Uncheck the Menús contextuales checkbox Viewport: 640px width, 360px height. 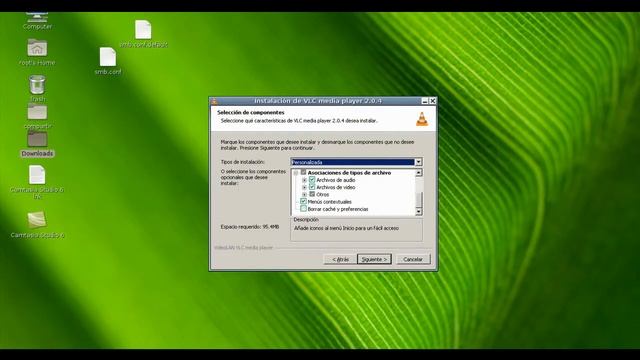click(x=303, y=202)
